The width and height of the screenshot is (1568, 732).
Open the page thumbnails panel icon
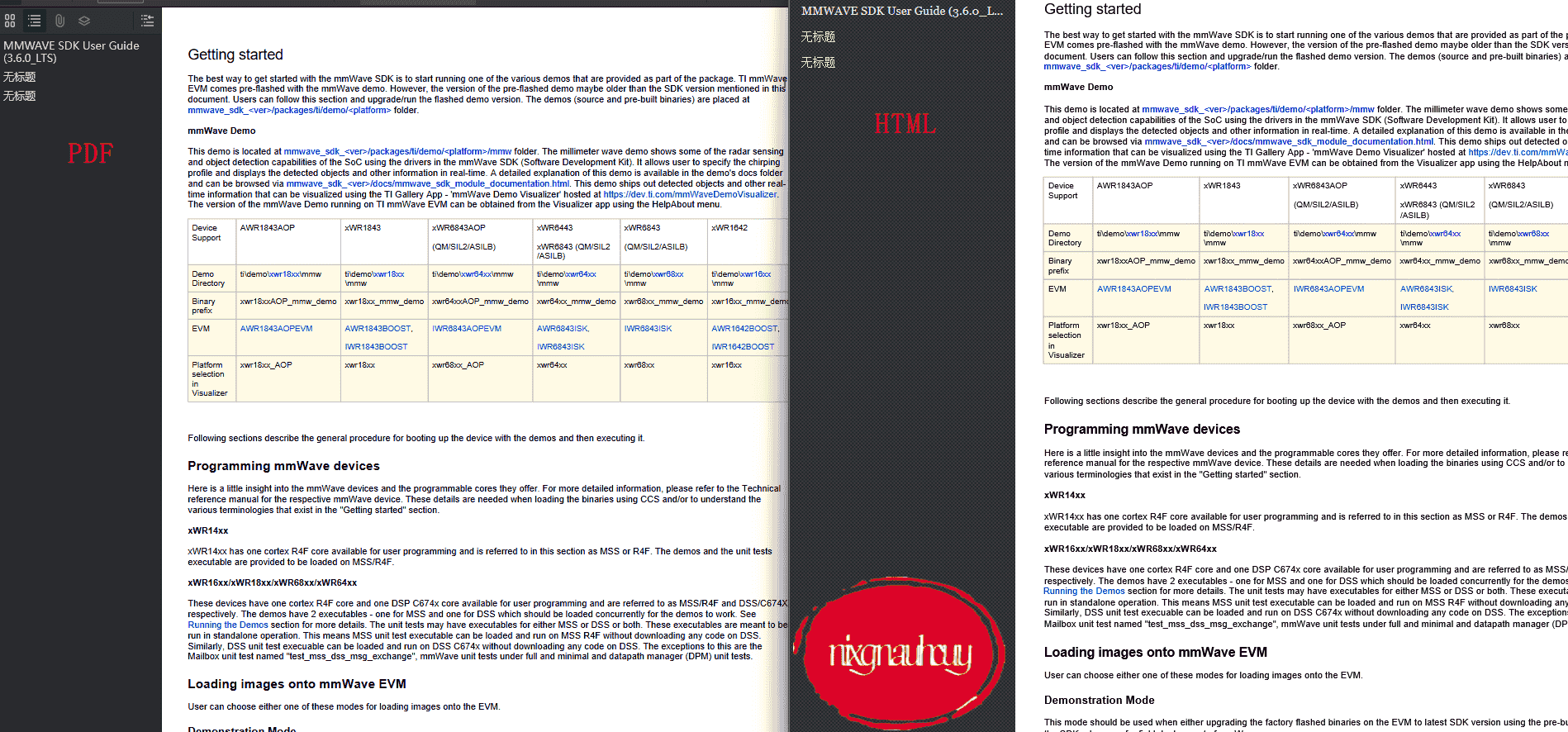10,21
